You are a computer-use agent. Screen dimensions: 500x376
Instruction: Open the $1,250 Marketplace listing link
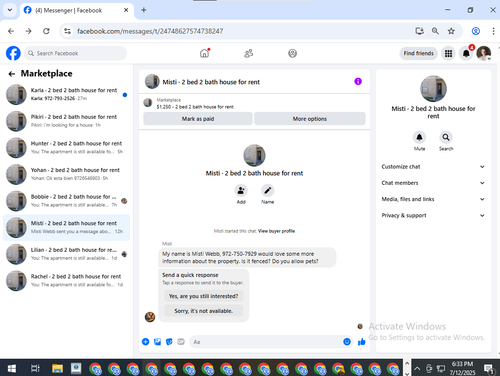[x=195, y=107]
